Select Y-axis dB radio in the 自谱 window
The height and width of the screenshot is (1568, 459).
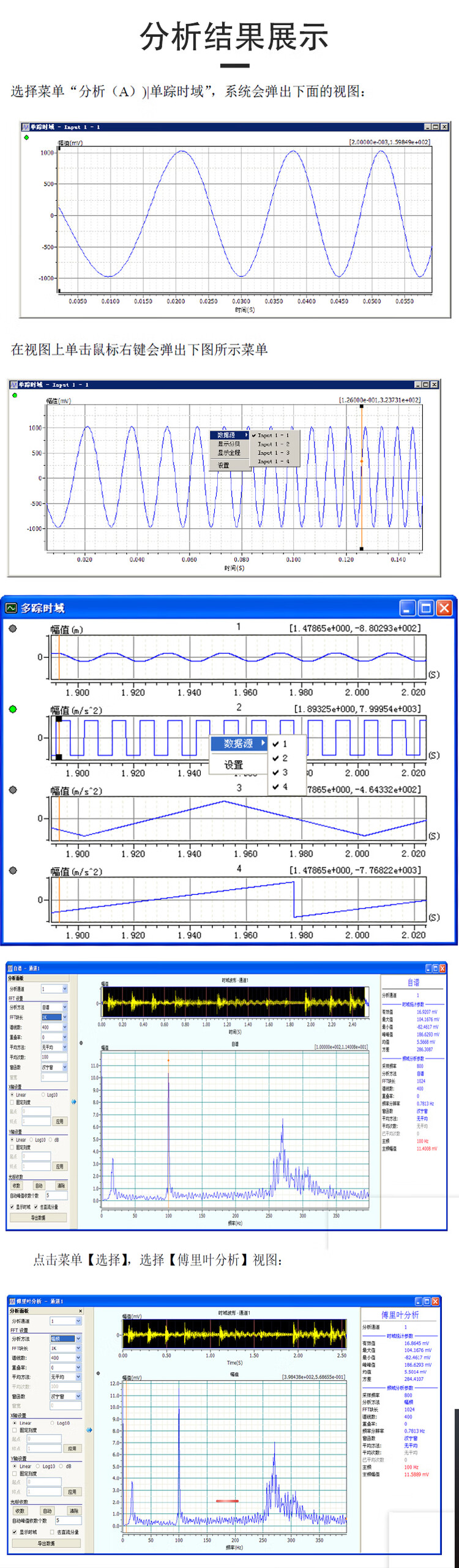pos(50,1140)
